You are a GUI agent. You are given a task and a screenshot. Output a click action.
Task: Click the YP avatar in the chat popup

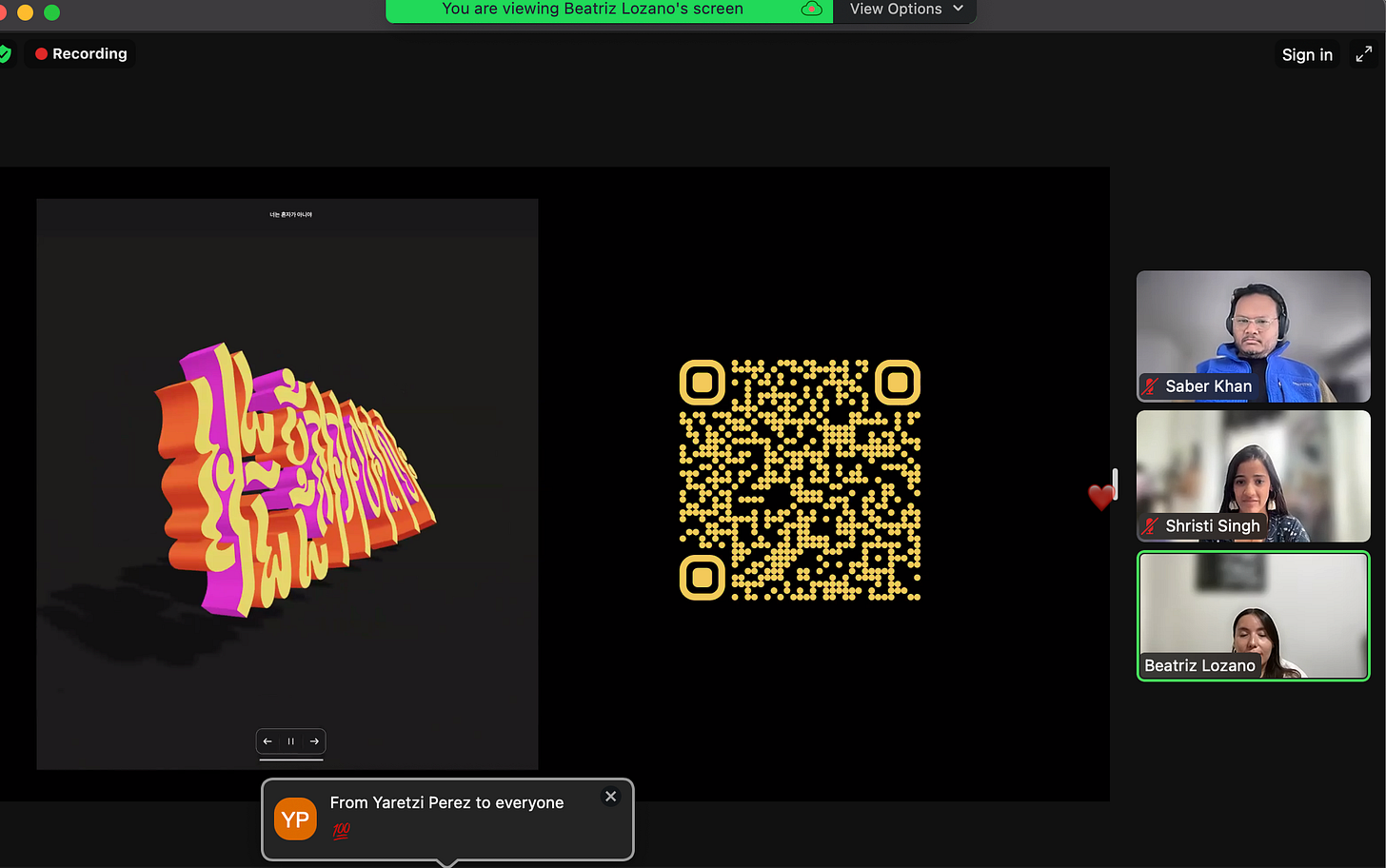click(295, 819)
